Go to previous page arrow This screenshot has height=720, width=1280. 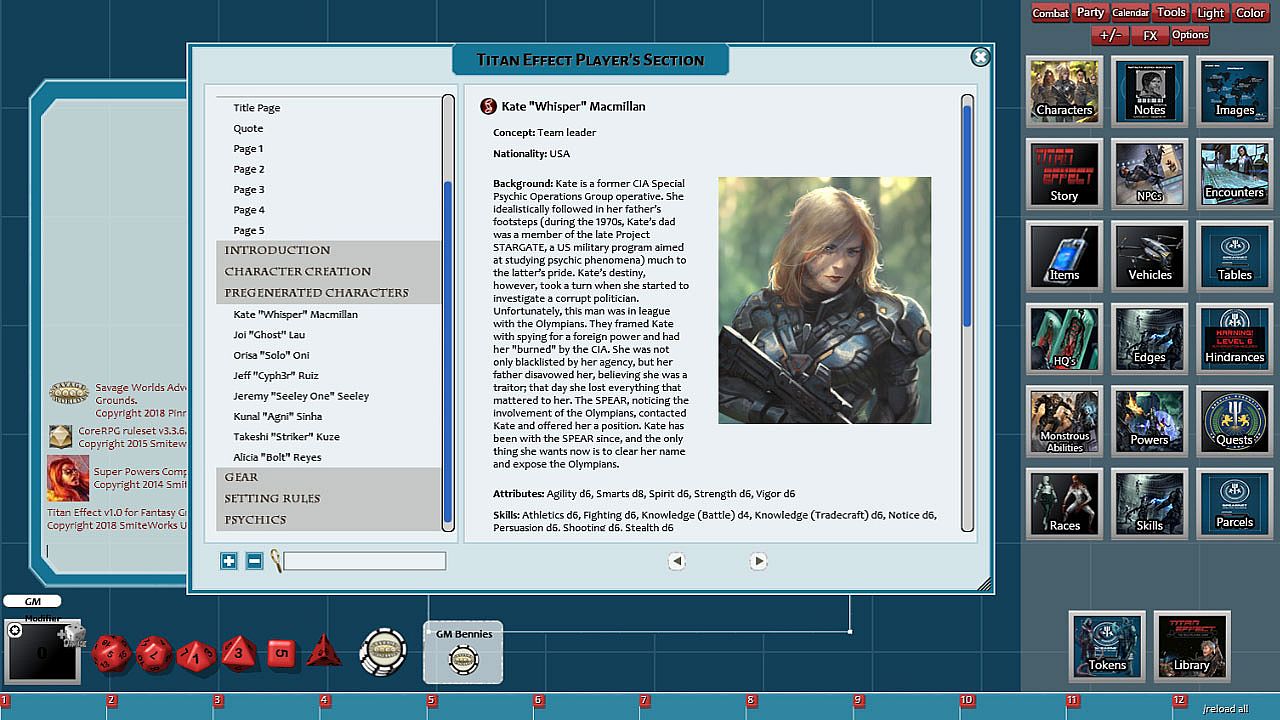(677, 561)
